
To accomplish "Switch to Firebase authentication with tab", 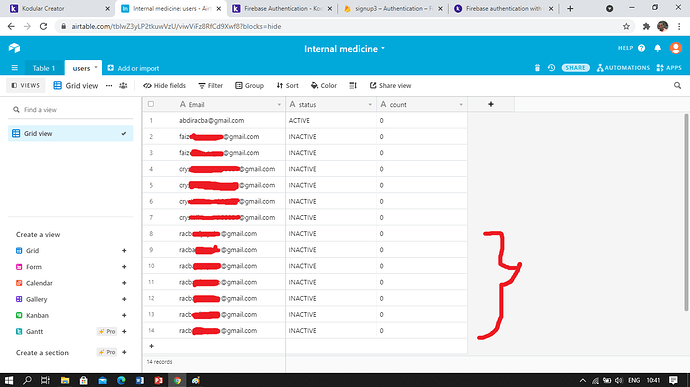I will point(503,8).
